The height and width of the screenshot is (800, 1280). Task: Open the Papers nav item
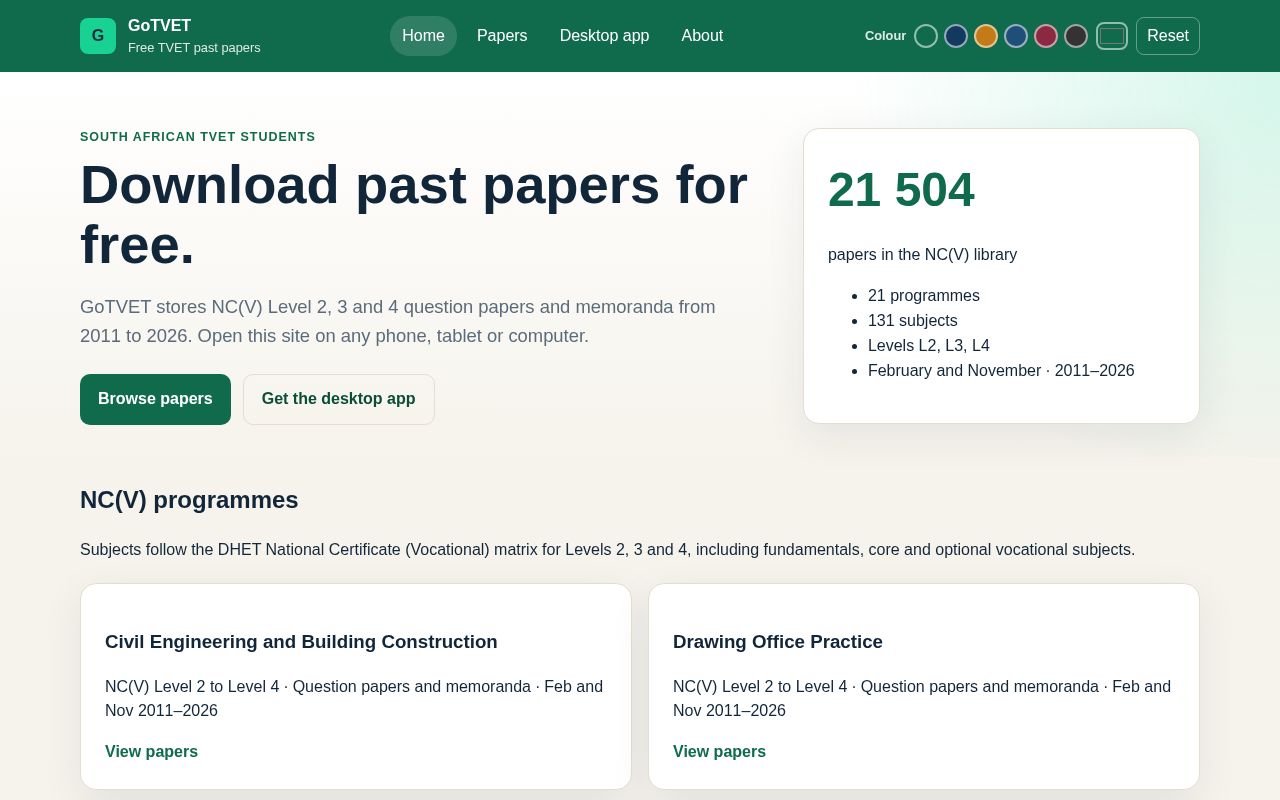[502, 36]
